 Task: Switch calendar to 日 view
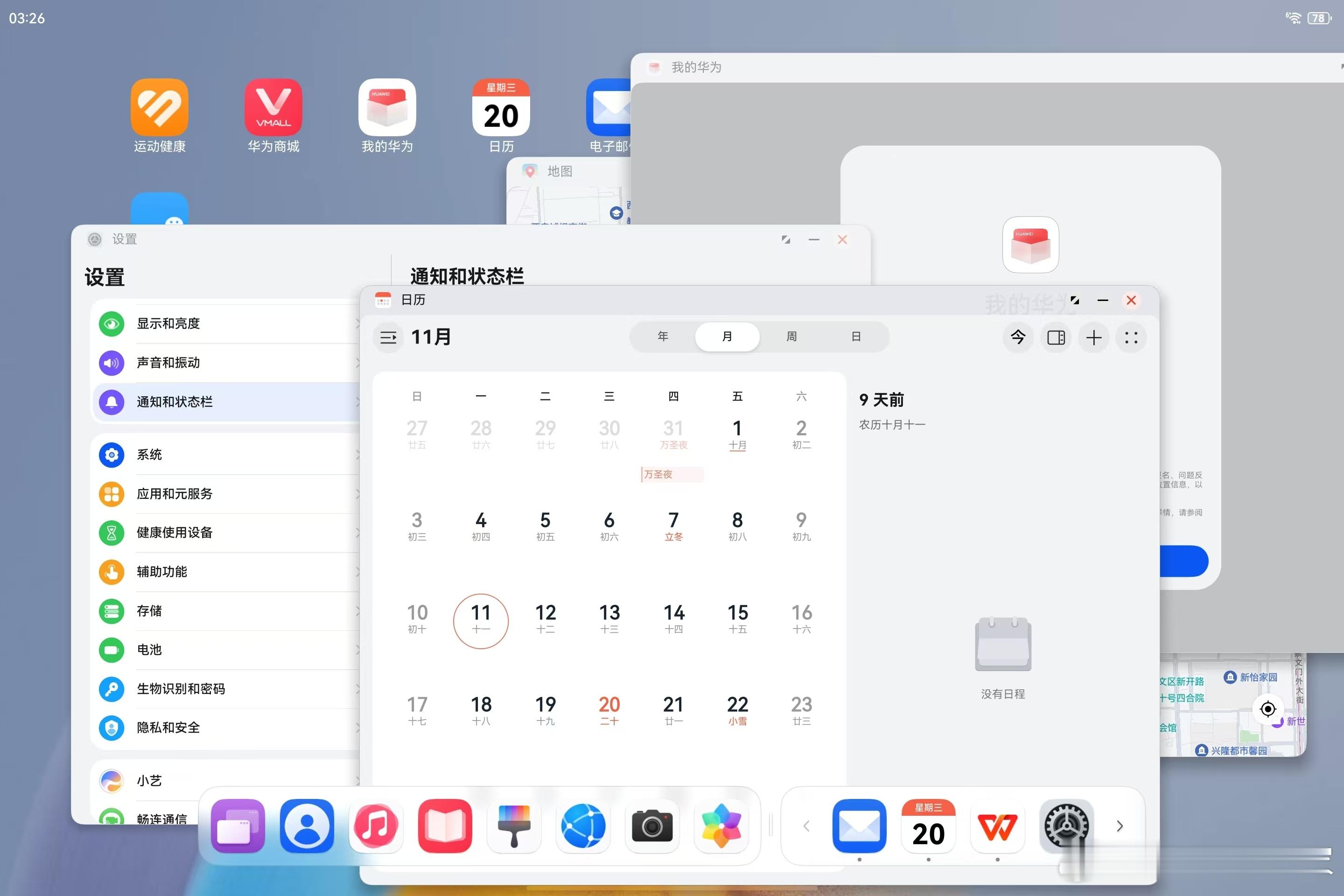856,336
